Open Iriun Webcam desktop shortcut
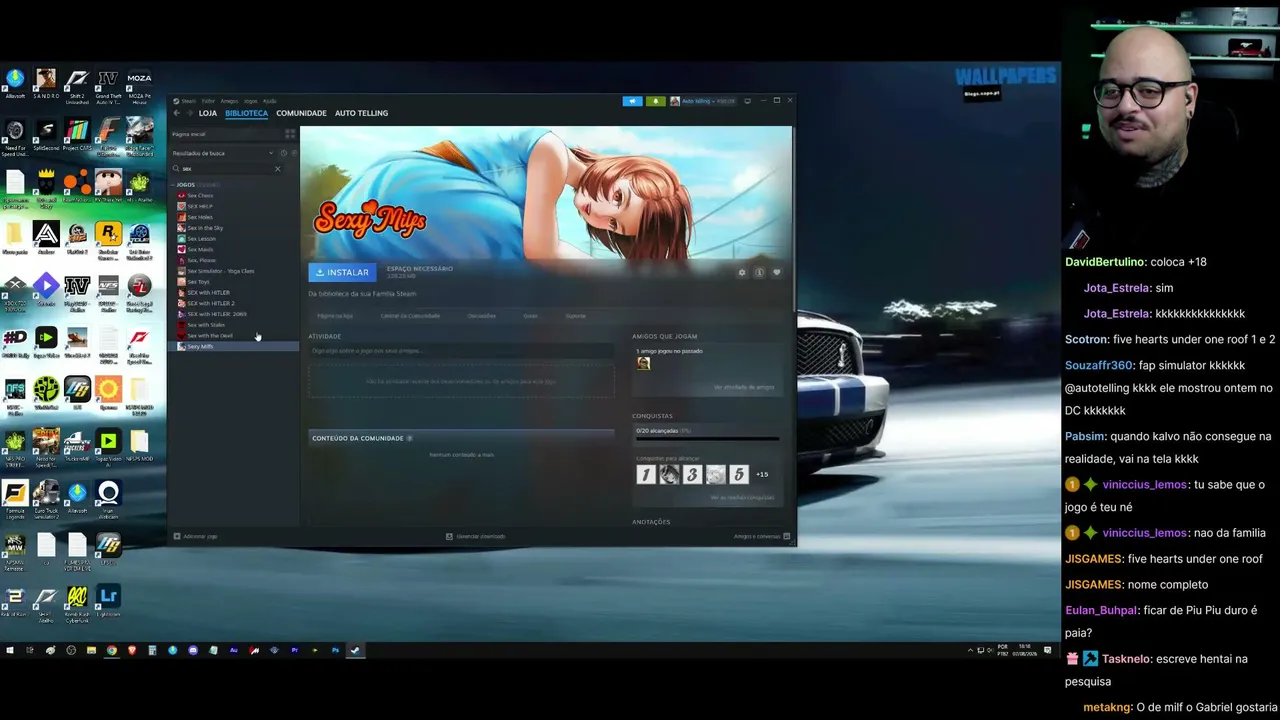Screen dimensions: 1280x720 pyautogui.click(x=108, y=499)
